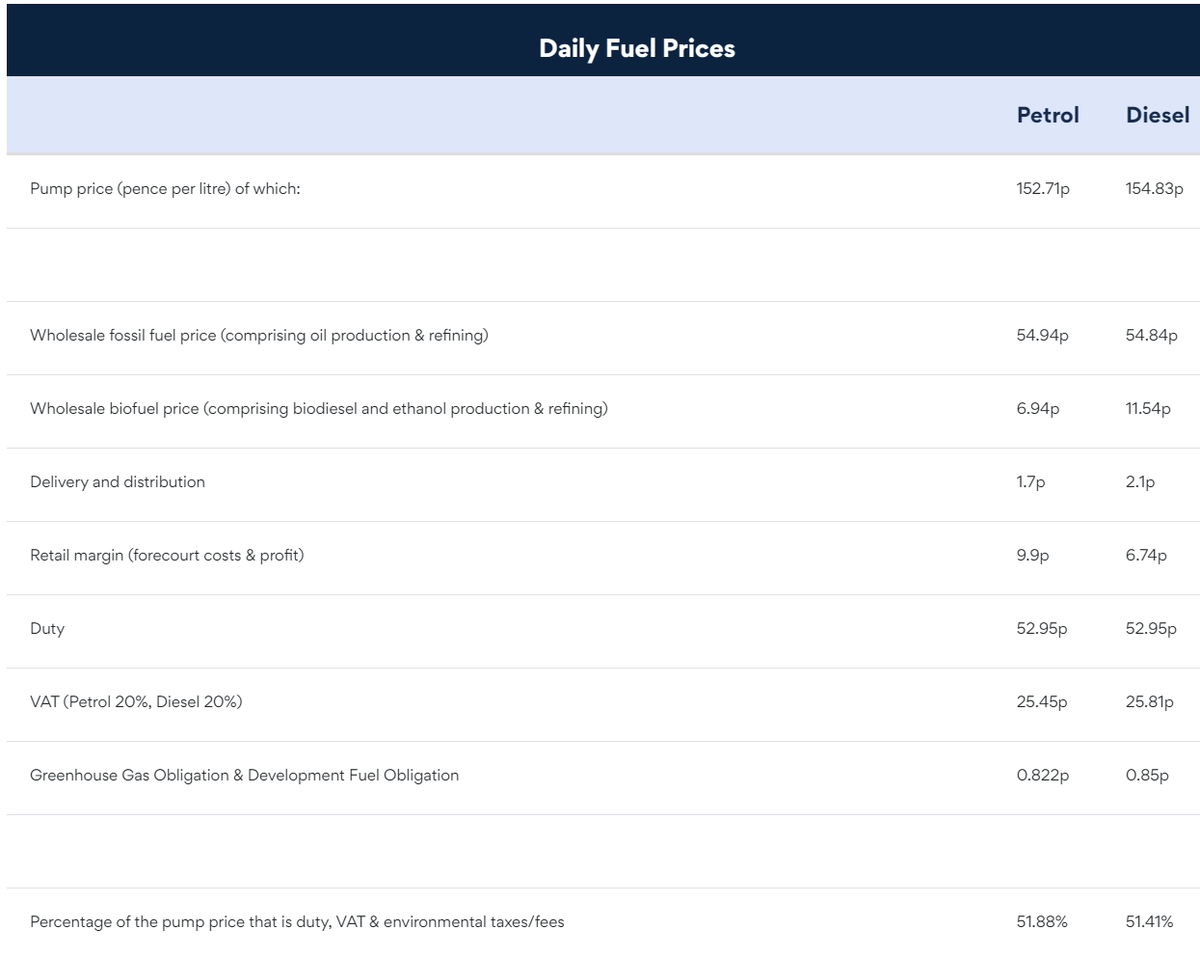Select petrol VAT value 25.45p
The image size is (1200, 957).
point(1041,702)
